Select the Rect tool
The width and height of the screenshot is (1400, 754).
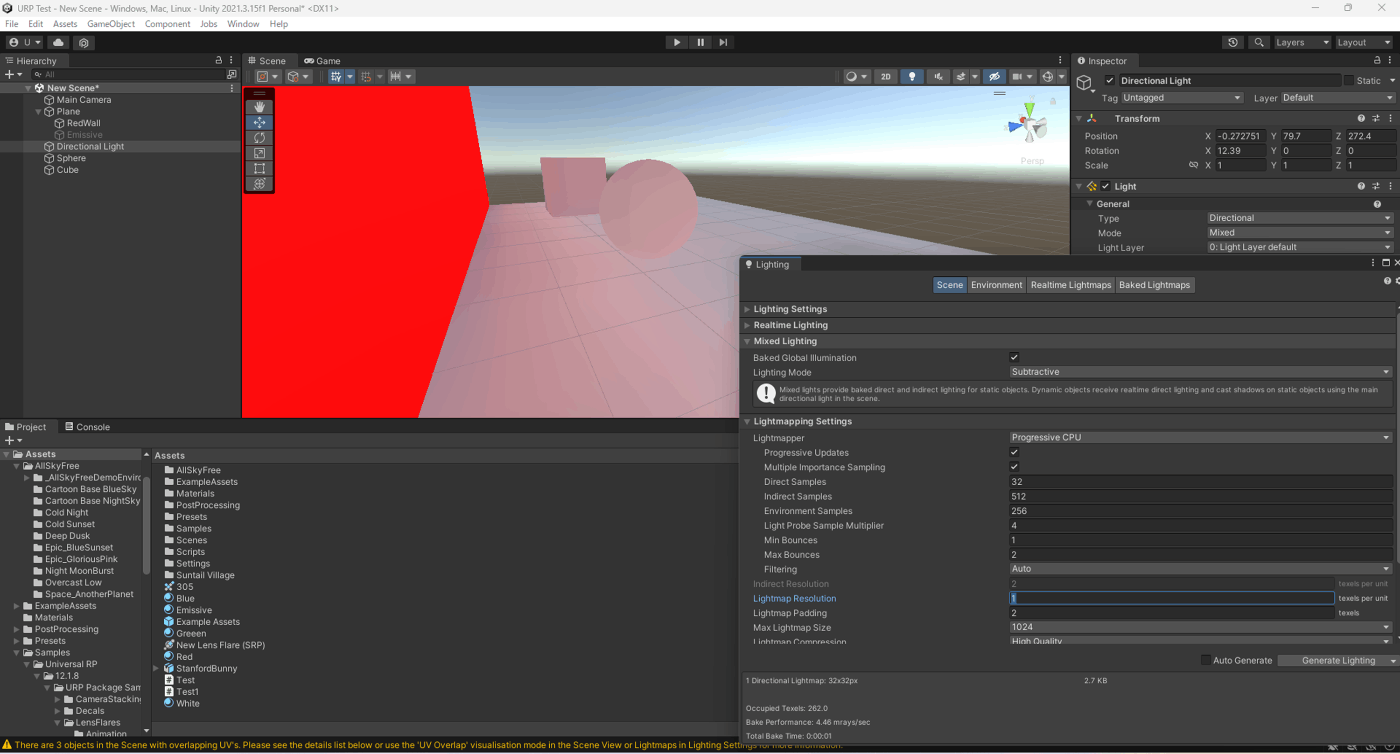coord(259,168)
